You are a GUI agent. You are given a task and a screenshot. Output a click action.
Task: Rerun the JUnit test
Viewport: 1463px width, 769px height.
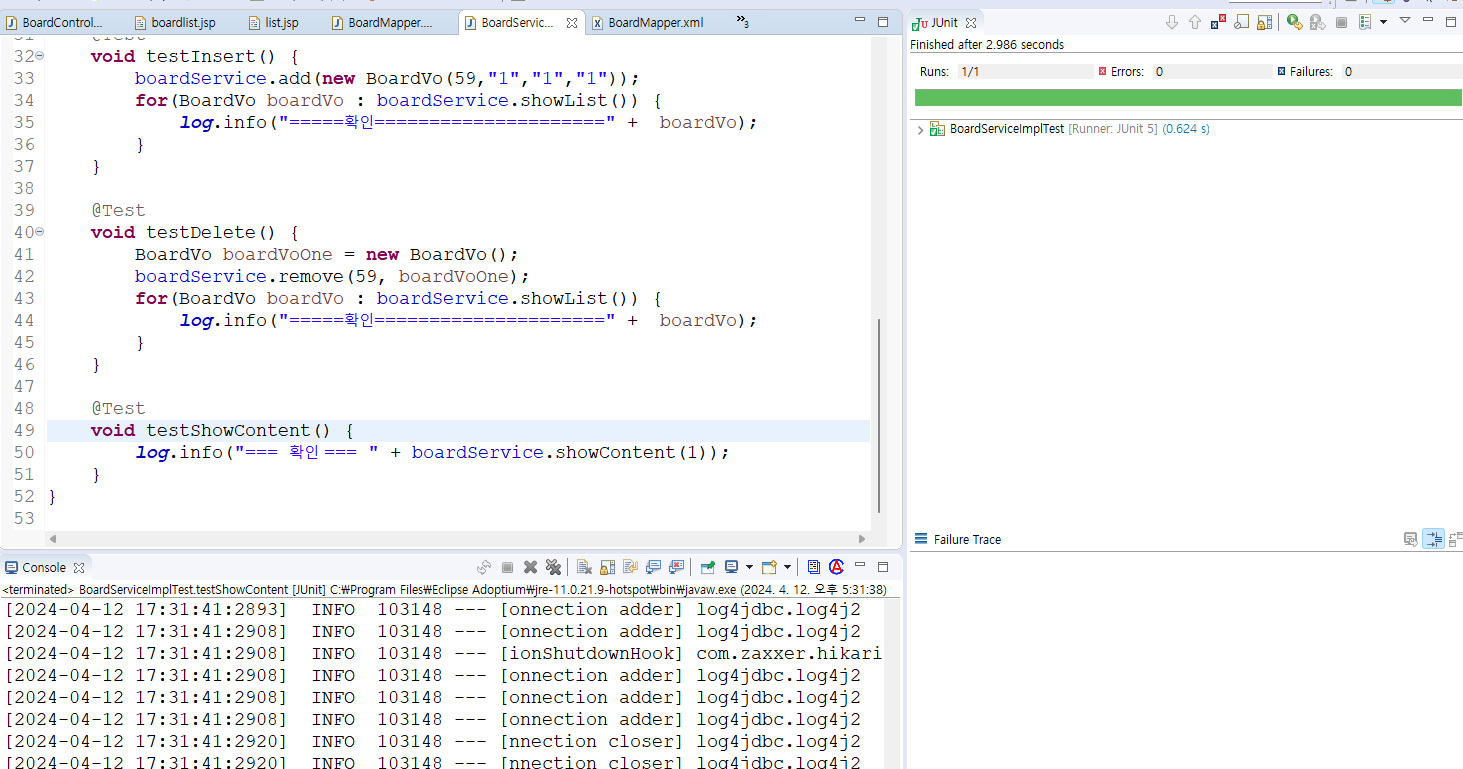click(x=1295, y=21)
